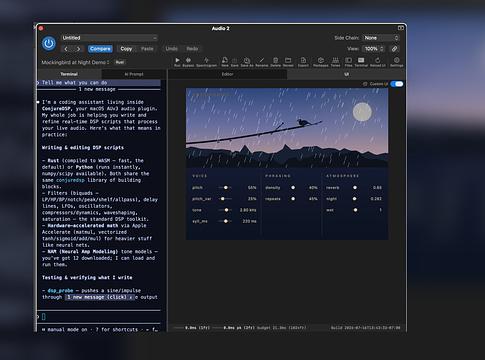The width and height of the screenshot is (485, 360).
Task: Click the wet slider knob
Action: (x=355, y=210)
